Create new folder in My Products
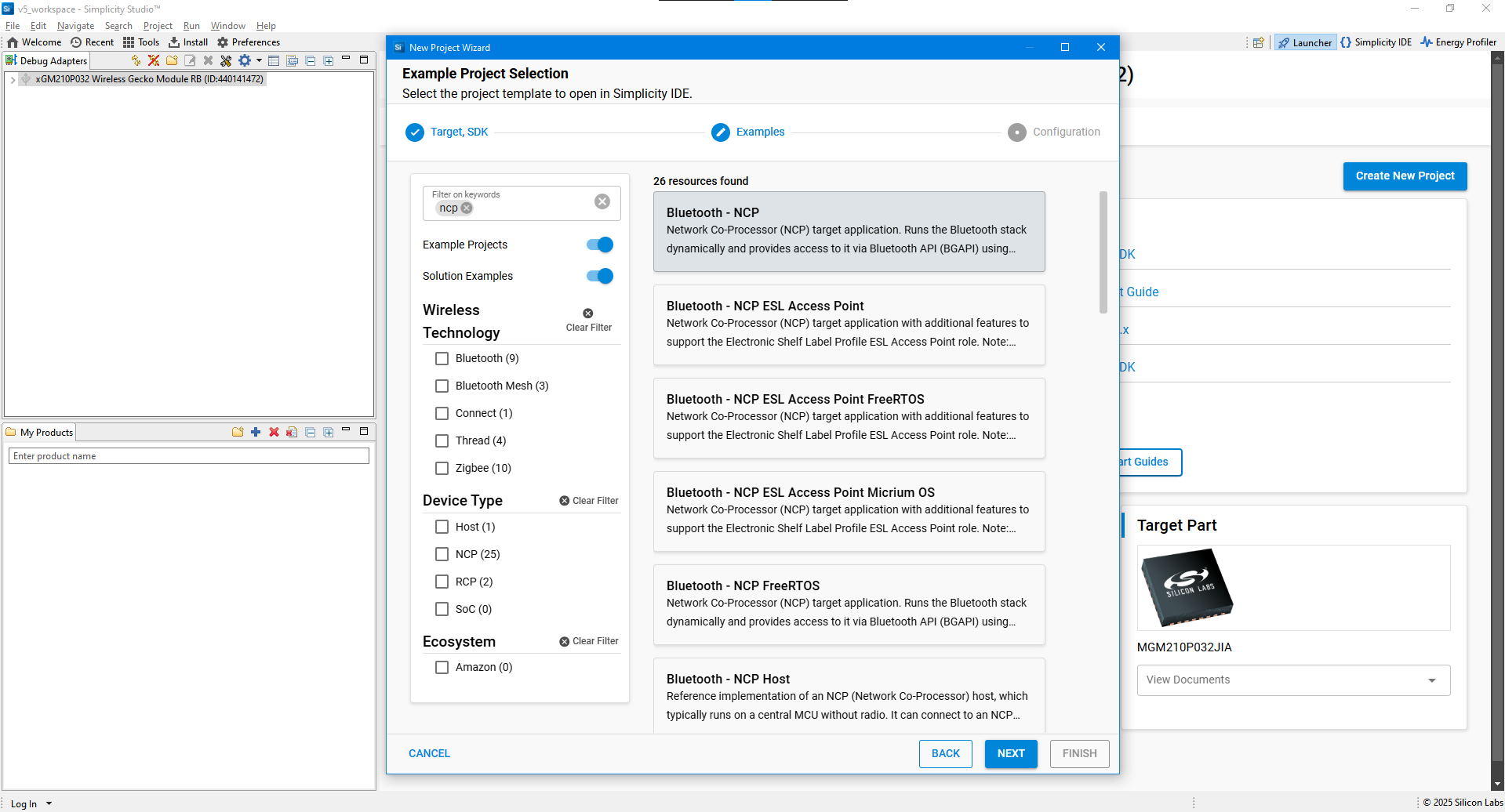 point(238,432)
